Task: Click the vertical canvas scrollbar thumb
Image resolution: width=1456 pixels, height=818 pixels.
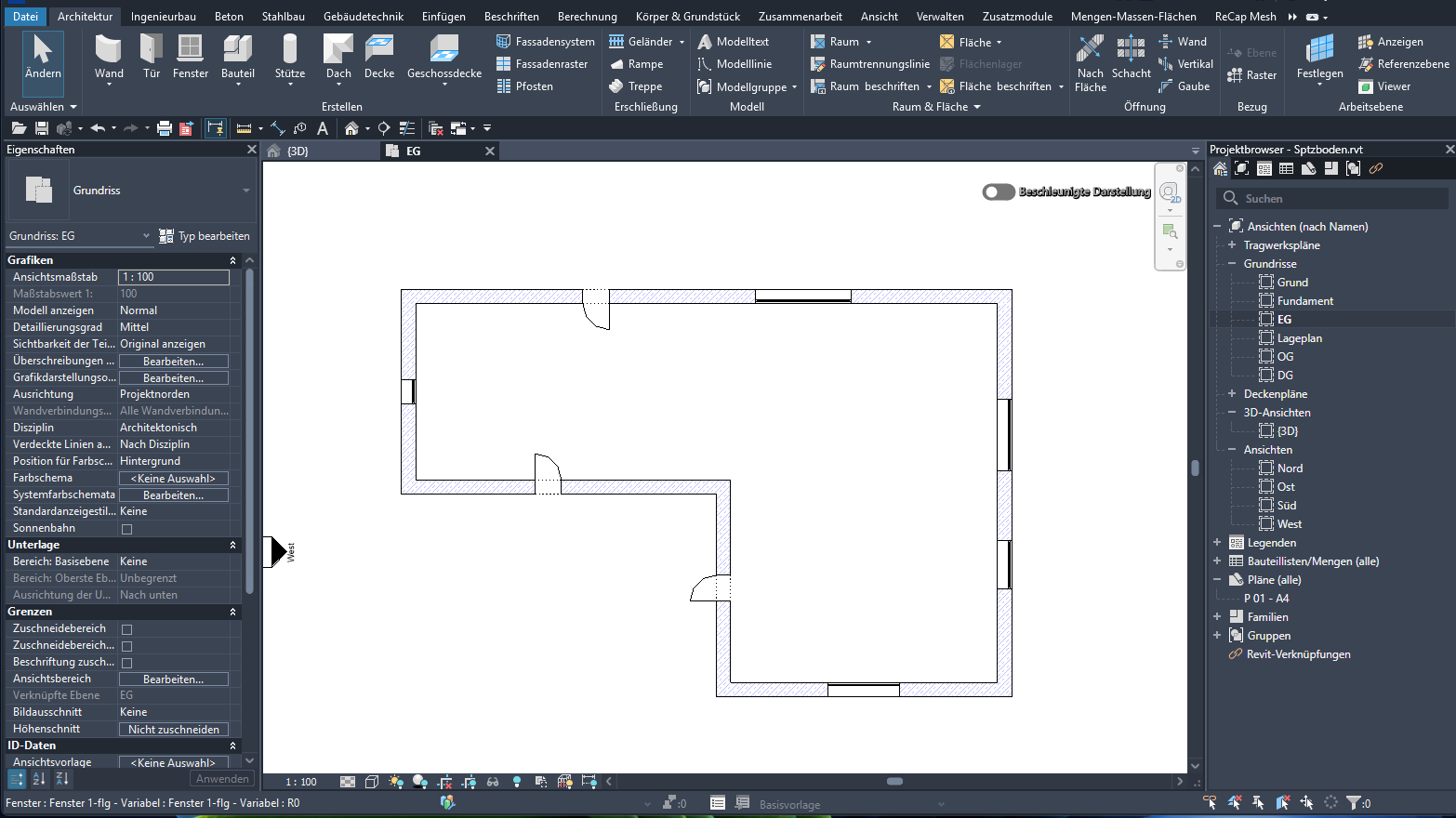Action: click(x=1195, y=468)
